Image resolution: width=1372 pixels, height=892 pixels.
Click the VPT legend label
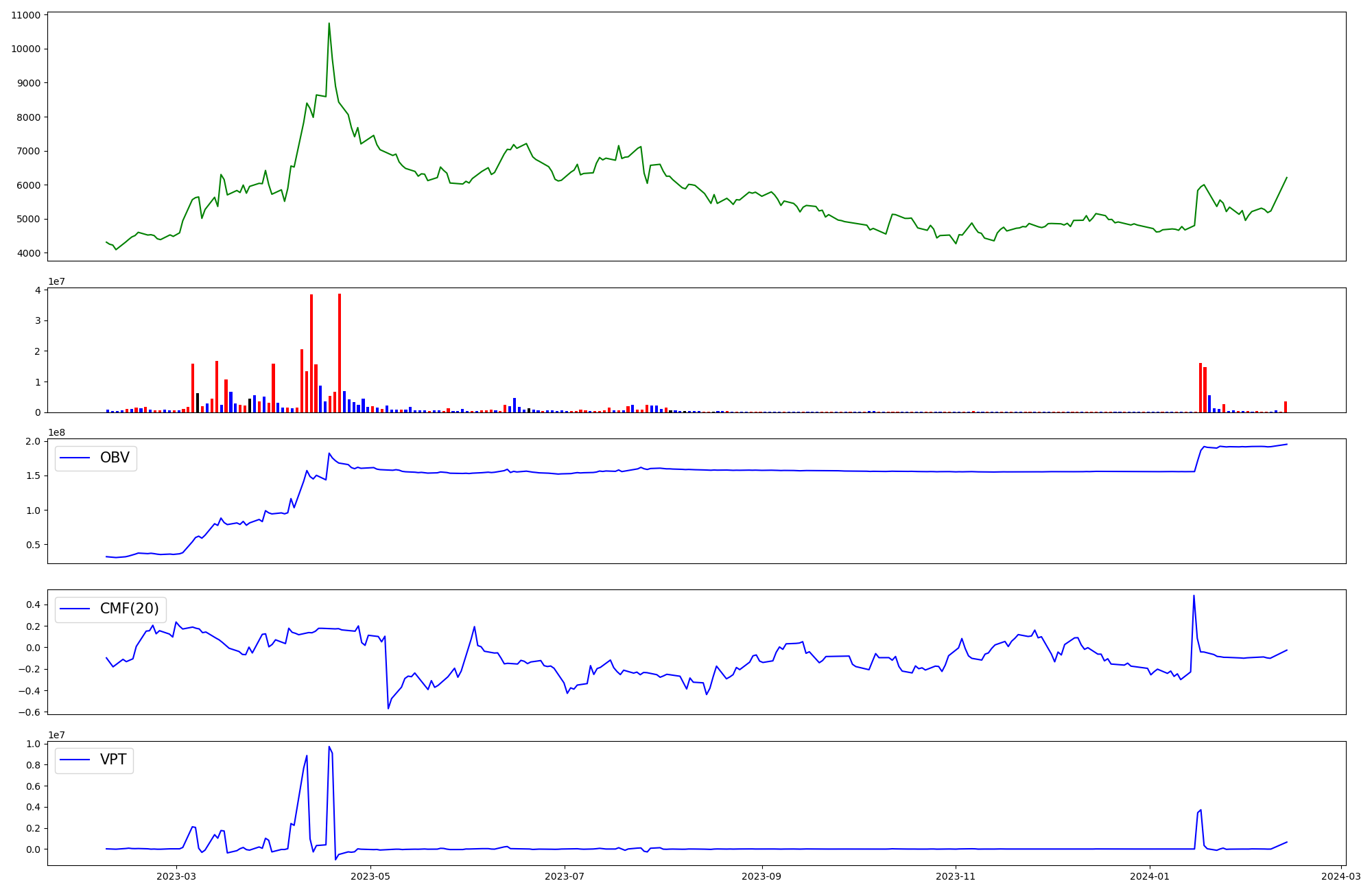113,760
